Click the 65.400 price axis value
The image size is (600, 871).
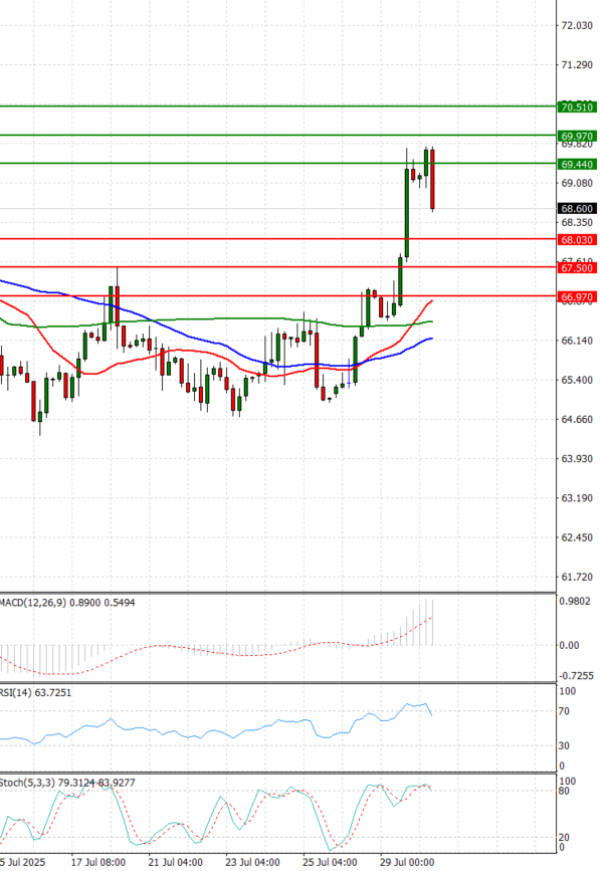(577, 380)
